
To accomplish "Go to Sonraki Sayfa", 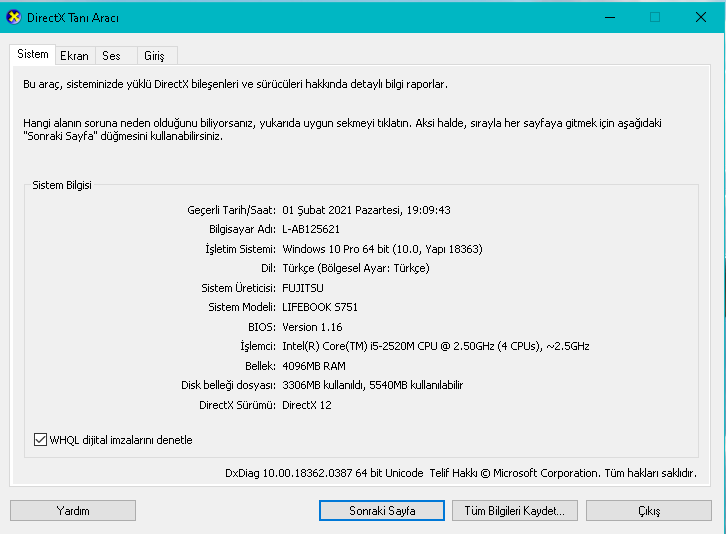I will click(382, 510).
